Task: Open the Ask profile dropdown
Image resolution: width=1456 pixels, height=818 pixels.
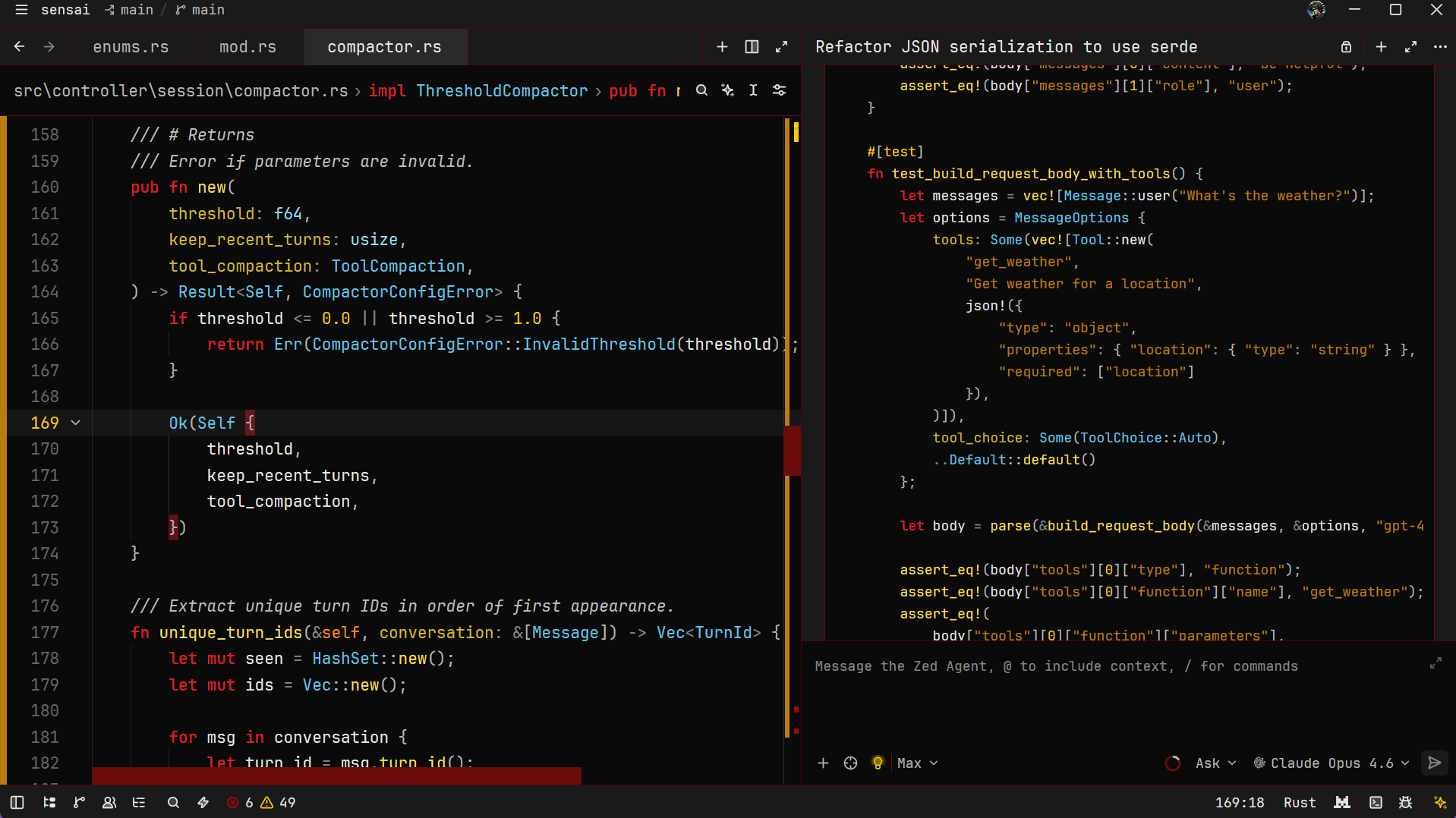Action: [x=1215, y=763]
